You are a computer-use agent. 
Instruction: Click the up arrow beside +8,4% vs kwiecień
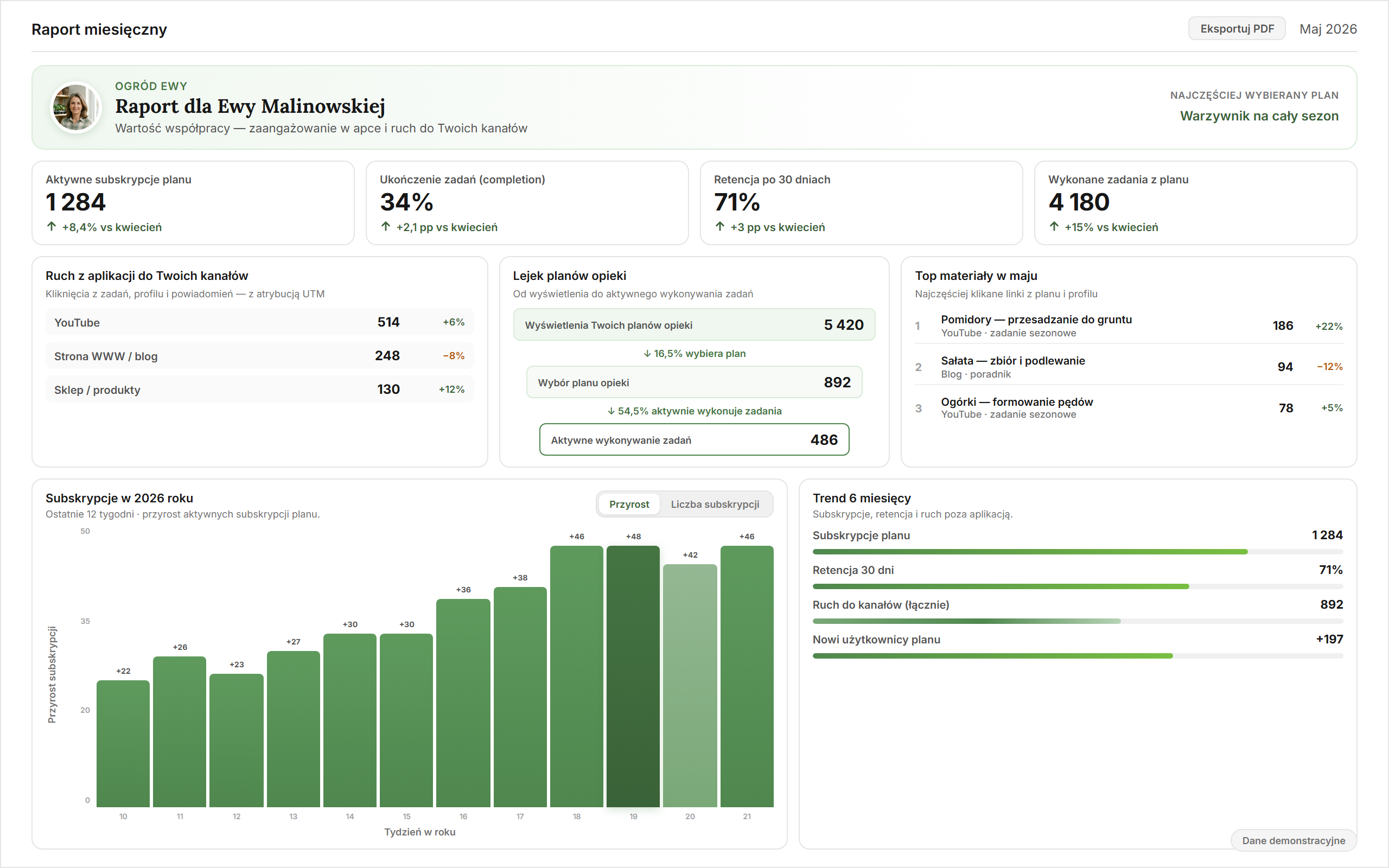52,227
